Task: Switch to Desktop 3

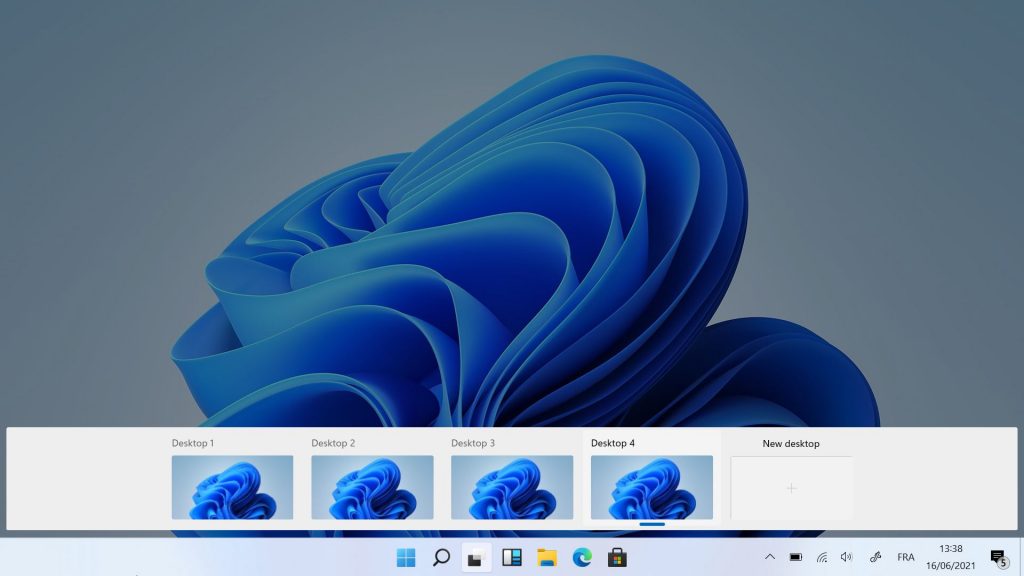Action: [x=512, y=487]
